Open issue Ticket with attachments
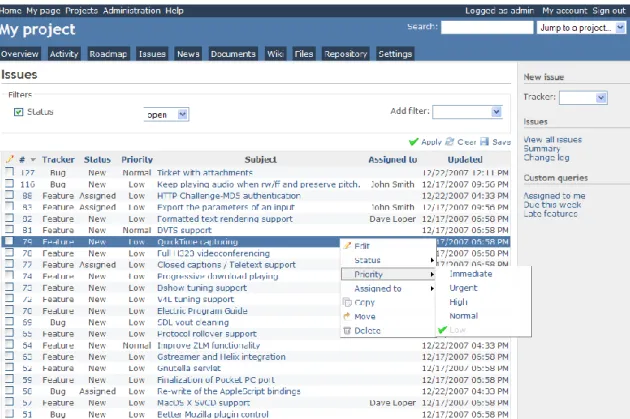The height and width of the screenshot is (419, 630). pyautogui.click(x=205, y=173)
